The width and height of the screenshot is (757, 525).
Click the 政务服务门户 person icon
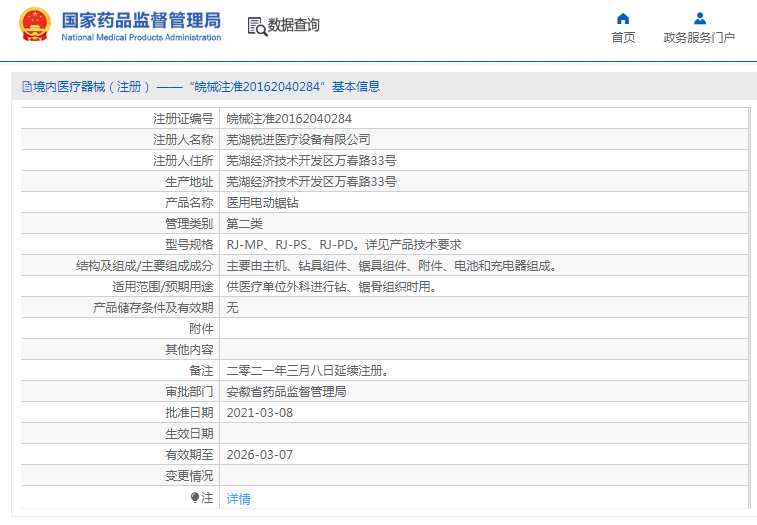[700, 19]
